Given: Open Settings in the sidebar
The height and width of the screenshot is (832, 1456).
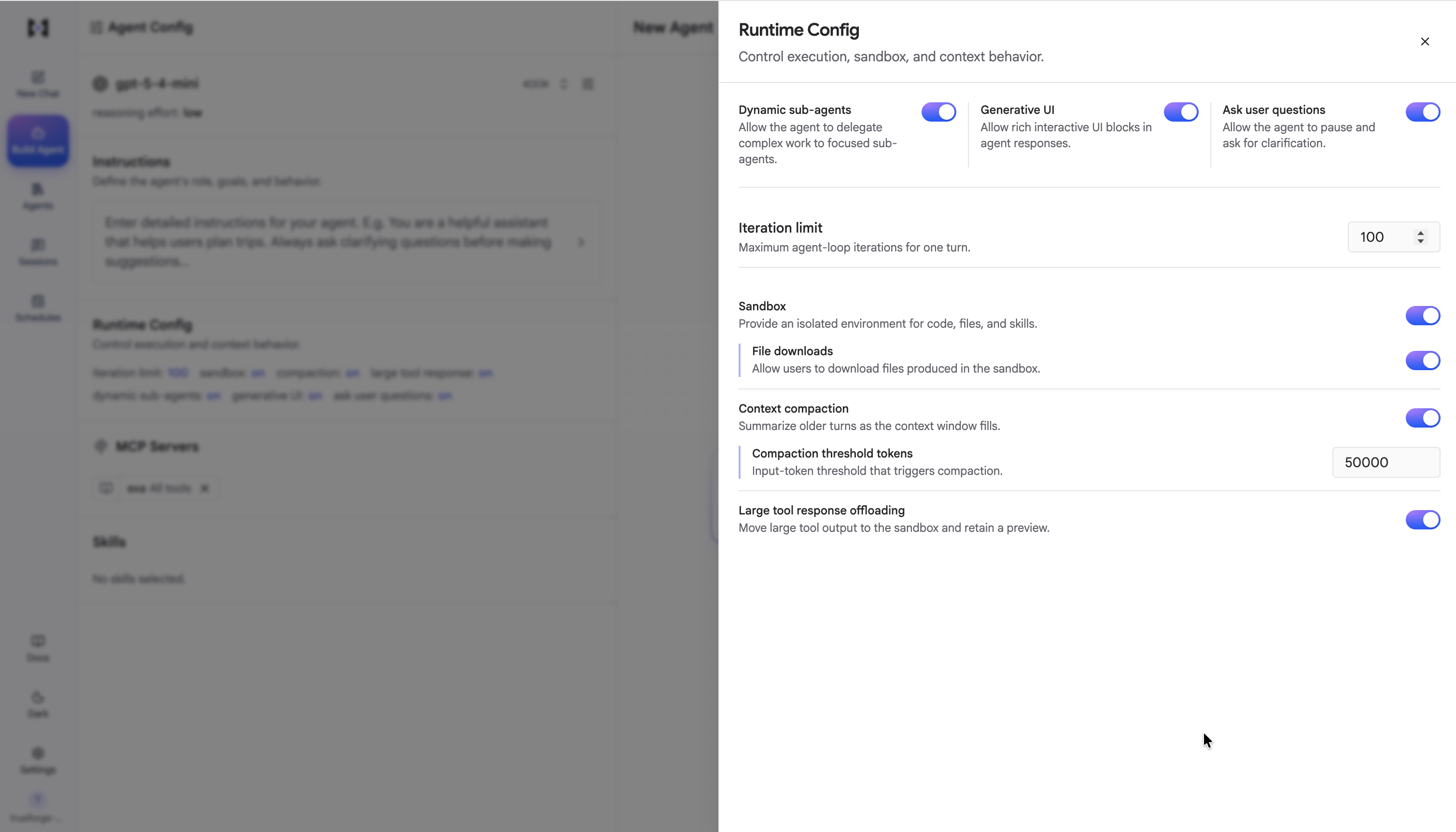Looking at the screenshot, I should 38,761.
